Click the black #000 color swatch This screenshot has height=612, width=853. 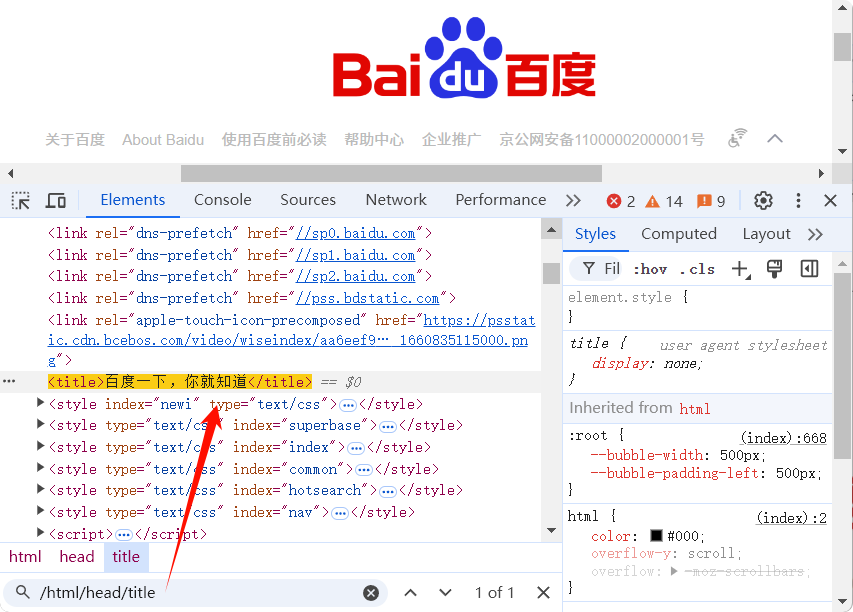pyautogui.click(x=657, y=536)
